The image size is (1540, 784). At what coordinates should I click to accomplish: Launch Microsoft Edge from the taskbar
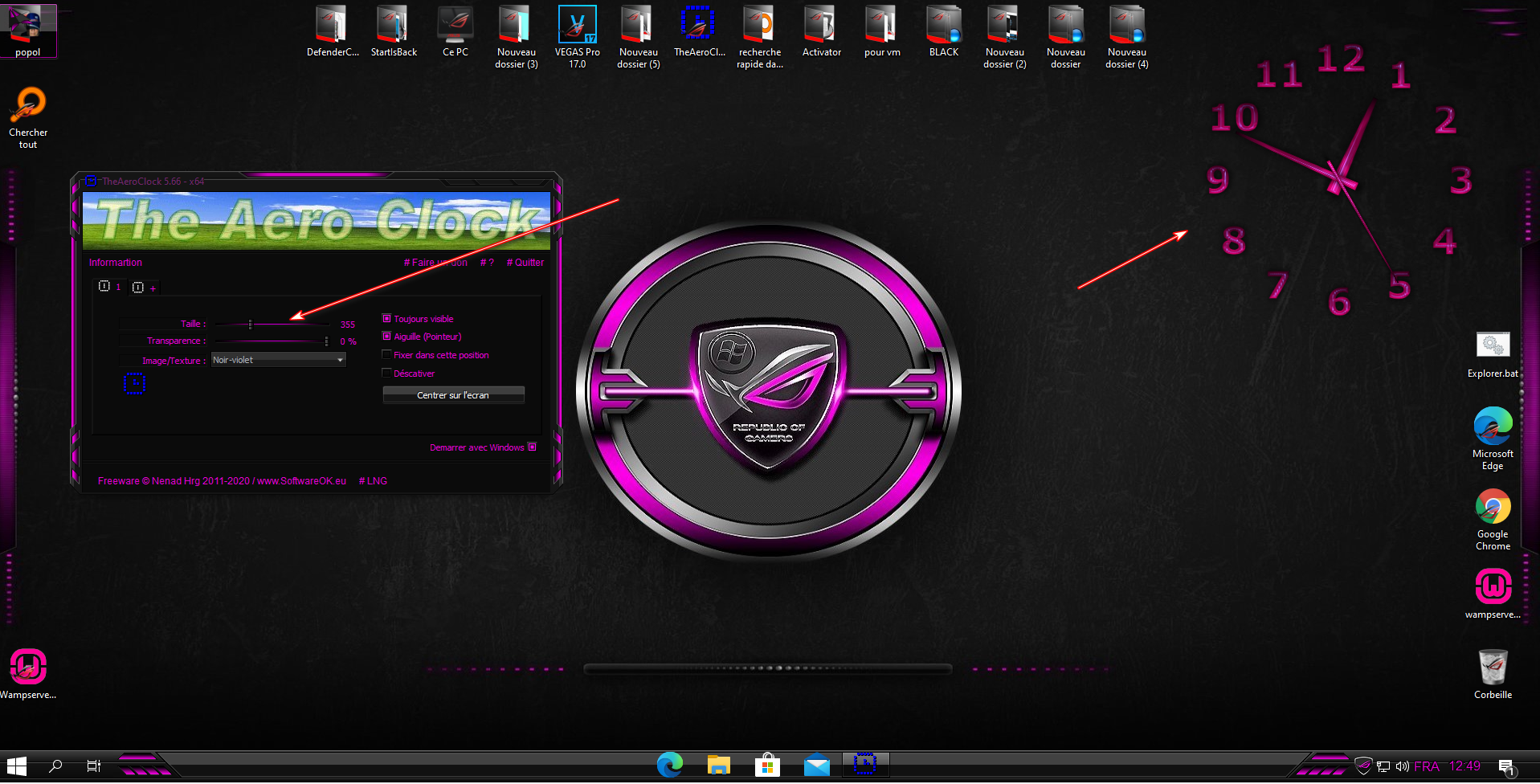tap(669, 765)
